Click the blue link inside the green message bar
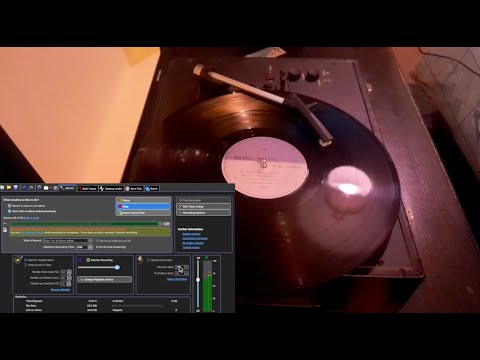The image size is (480, 360). pos(32,233)
